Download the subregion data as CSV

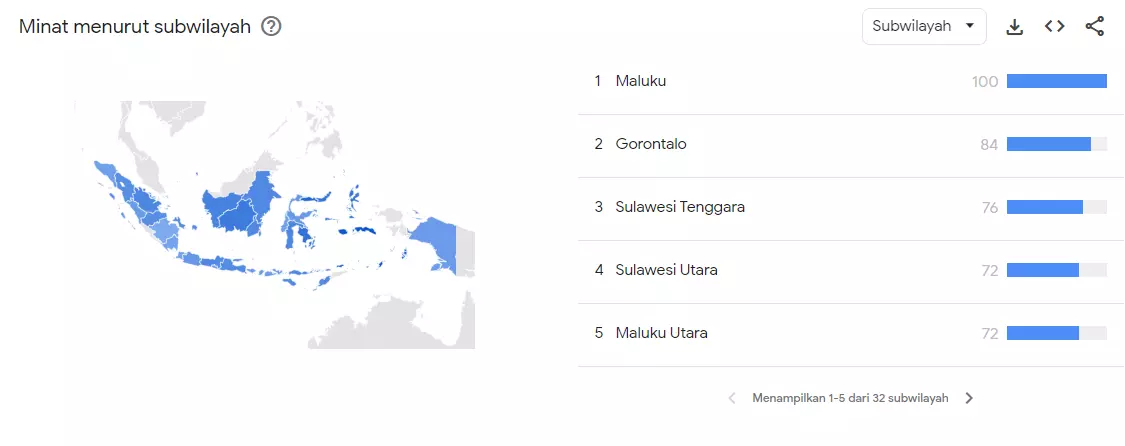click(1015, 27)
